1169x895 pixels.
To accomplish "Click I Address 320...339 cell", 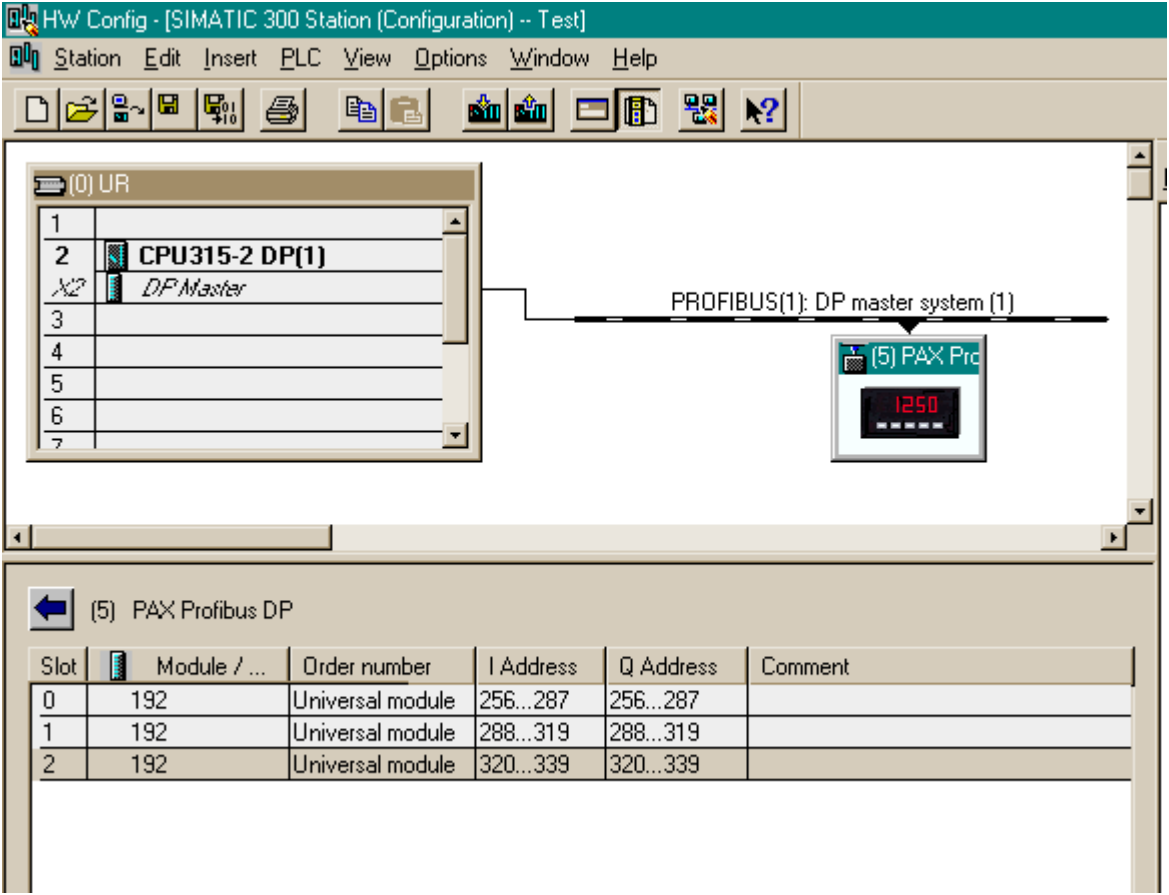I will click(x=540, y=764).
